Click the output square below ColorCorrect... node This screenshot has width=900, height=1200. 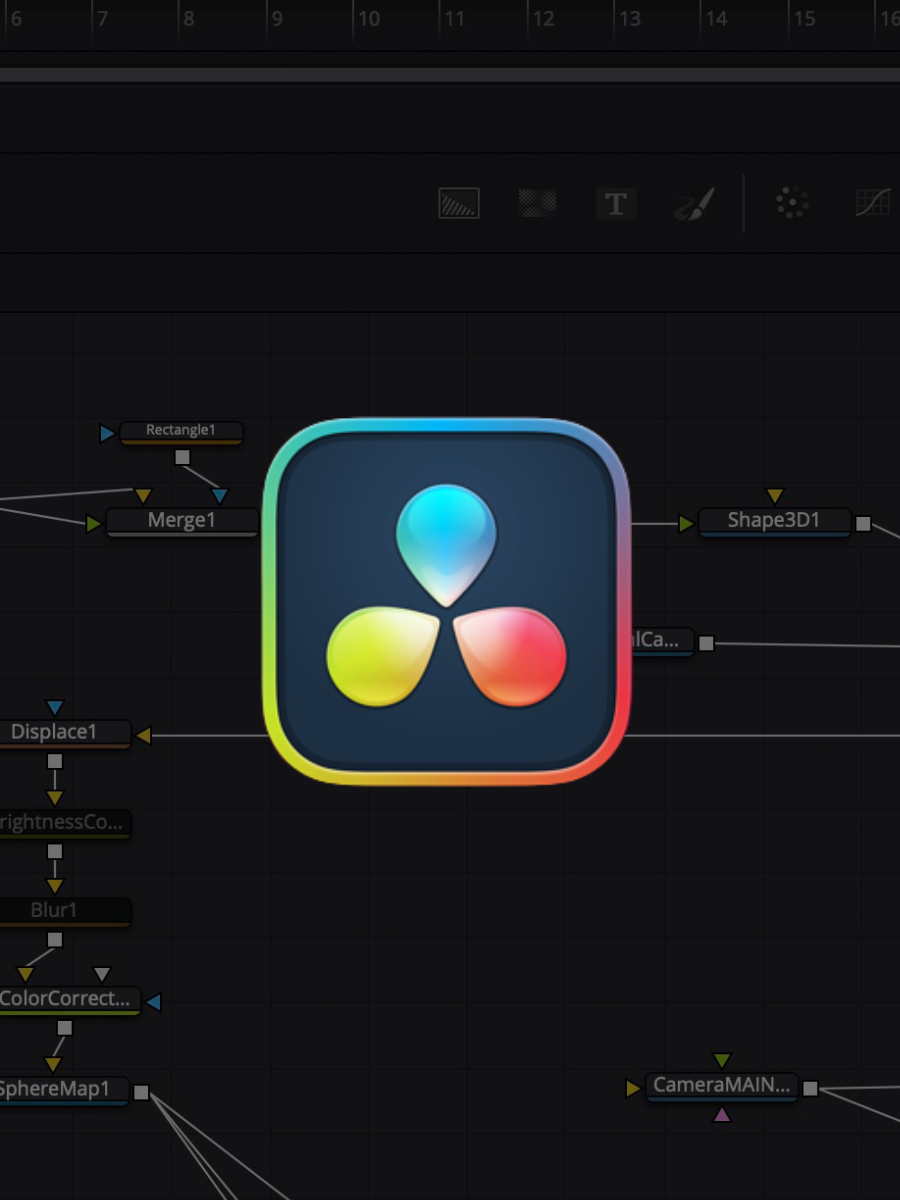[65, 1027]
